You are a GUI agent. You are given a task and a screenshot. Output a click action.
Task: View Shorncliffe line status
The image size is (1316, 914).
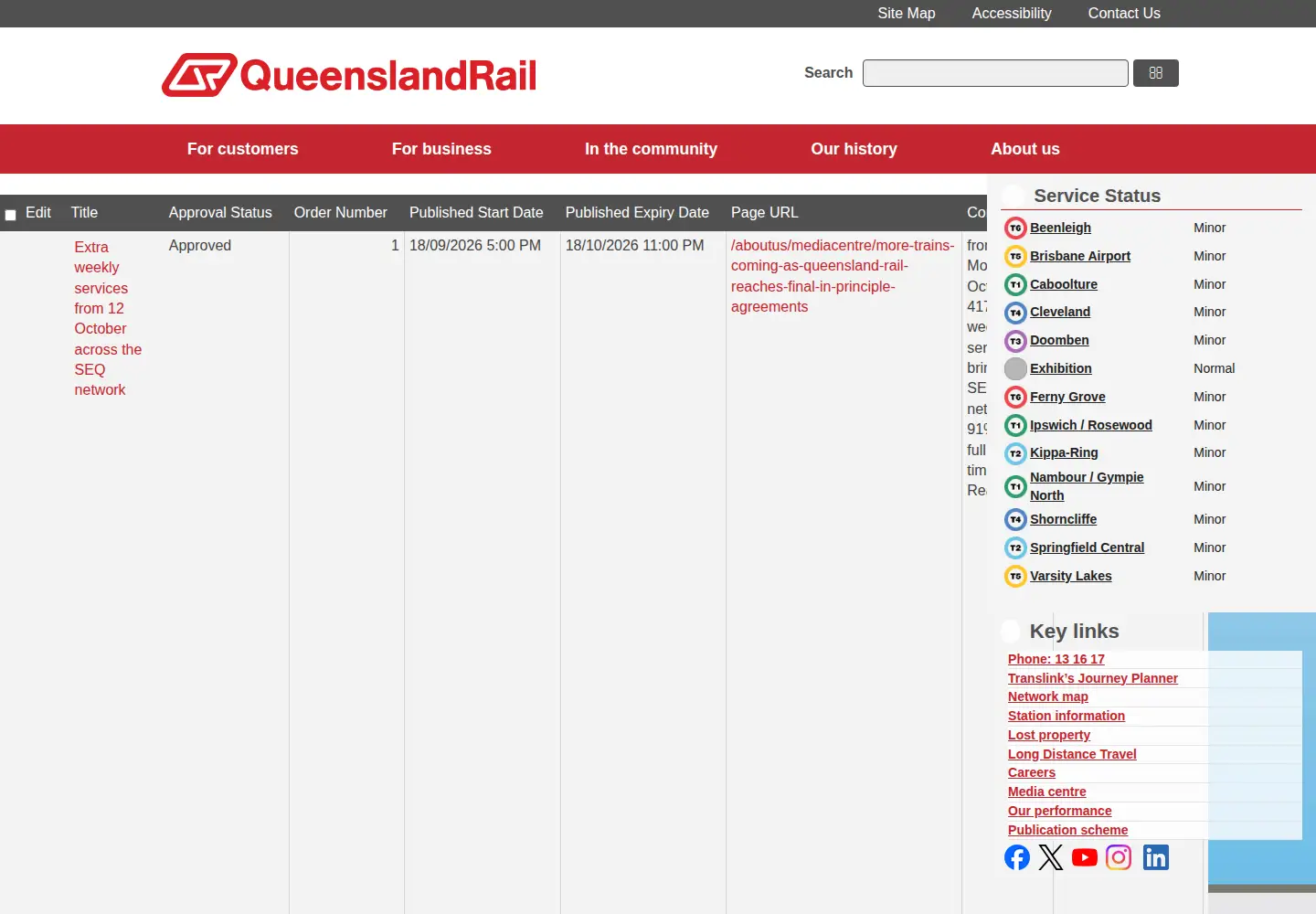click(x=1063, y=519)
